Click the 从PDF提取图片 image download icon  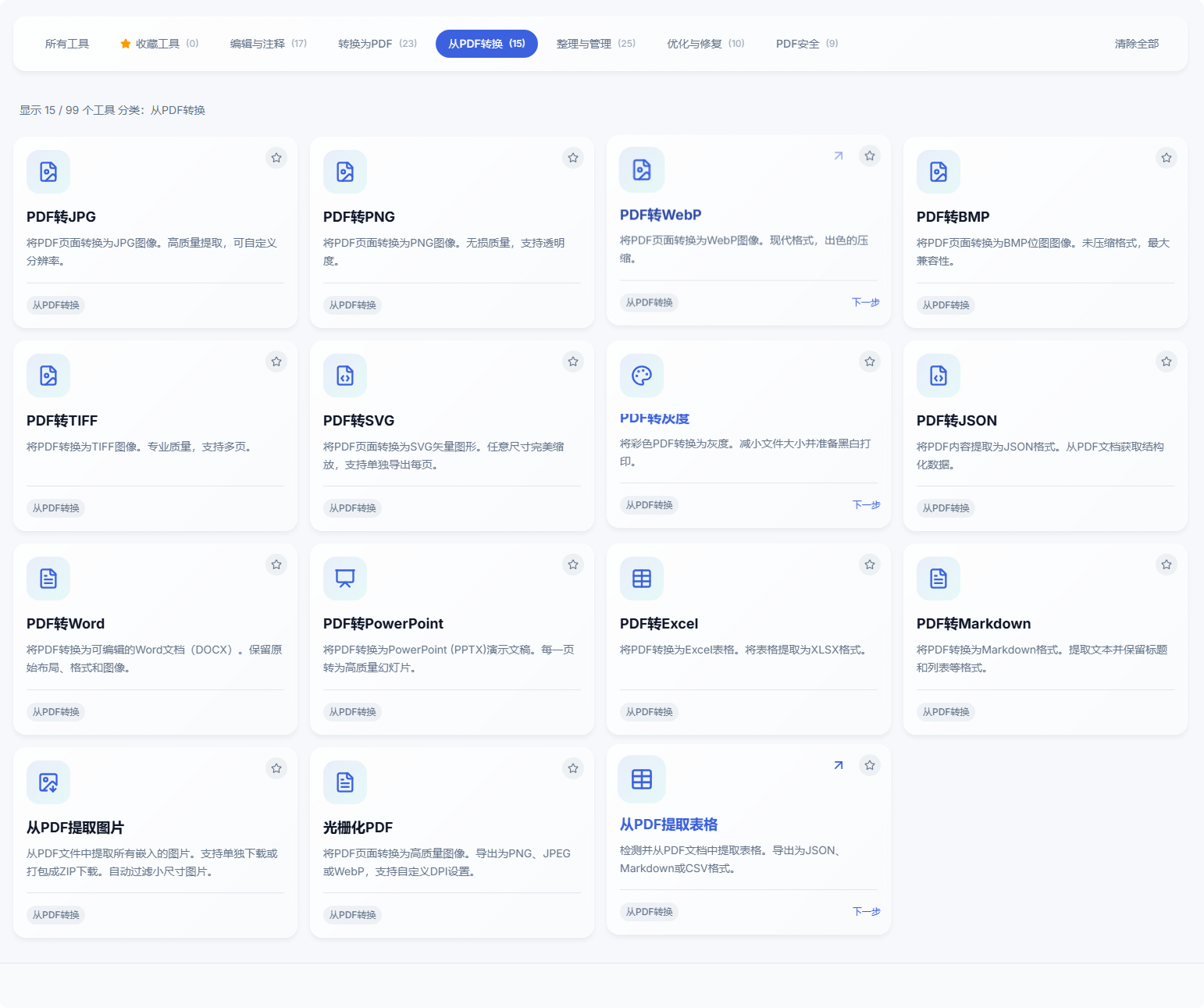48,782
